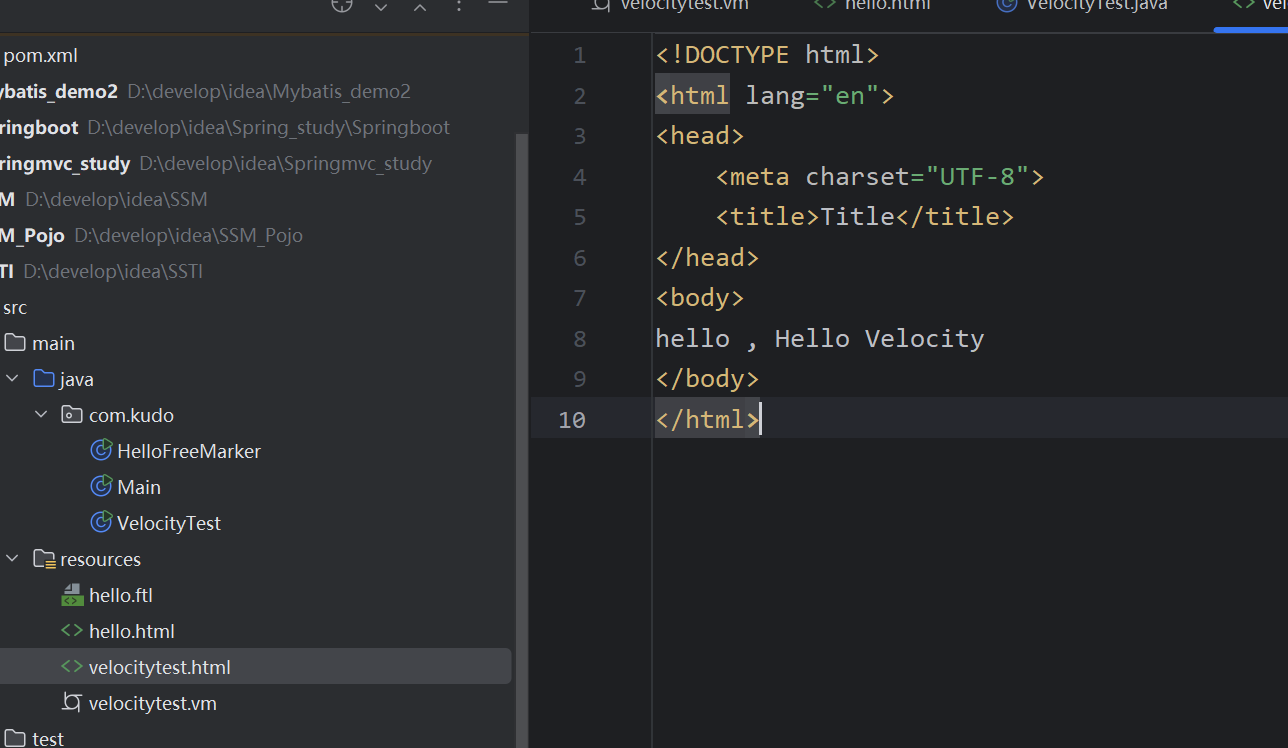Click the HelloFreeMarker class icon

pyautogui.click(x=101, y=451)
